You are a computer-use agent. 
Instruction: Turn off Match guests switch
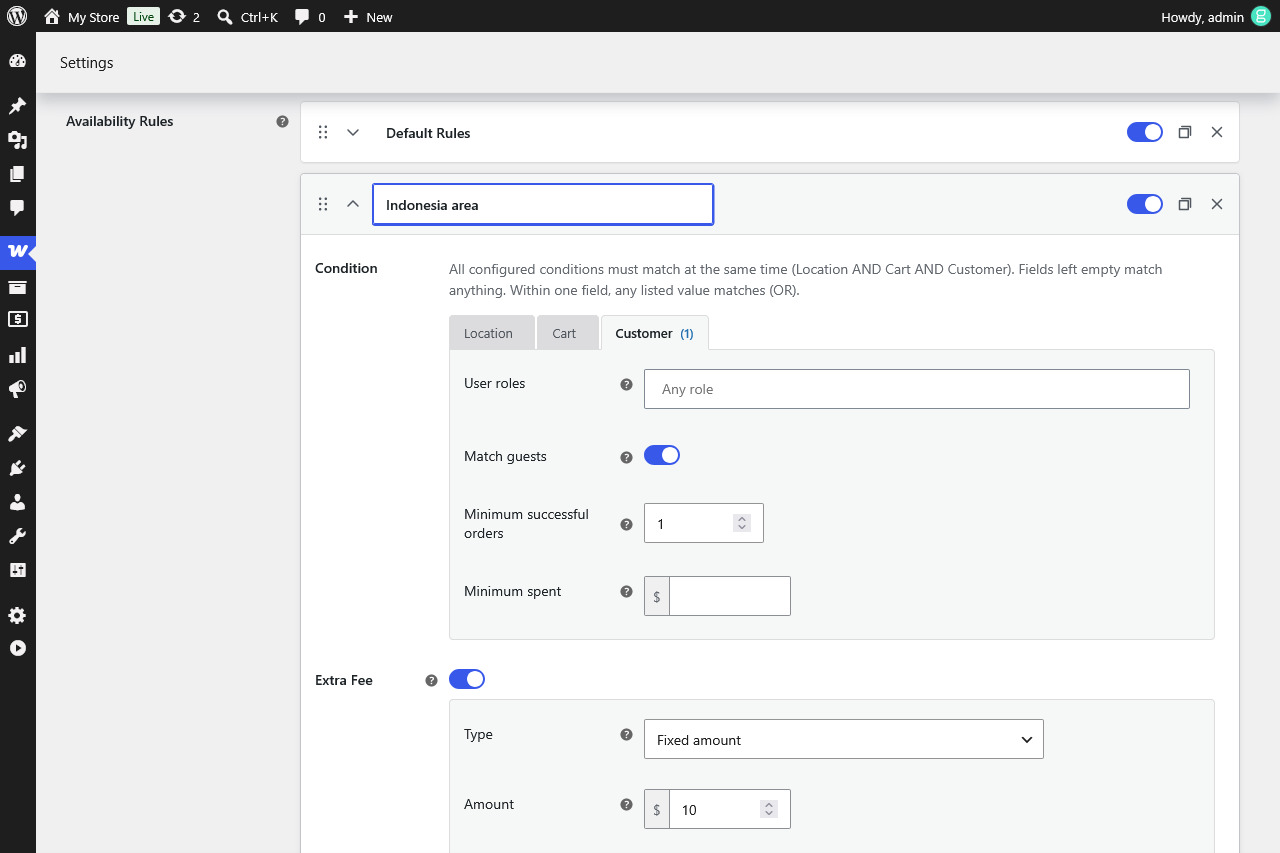(662, 455)
